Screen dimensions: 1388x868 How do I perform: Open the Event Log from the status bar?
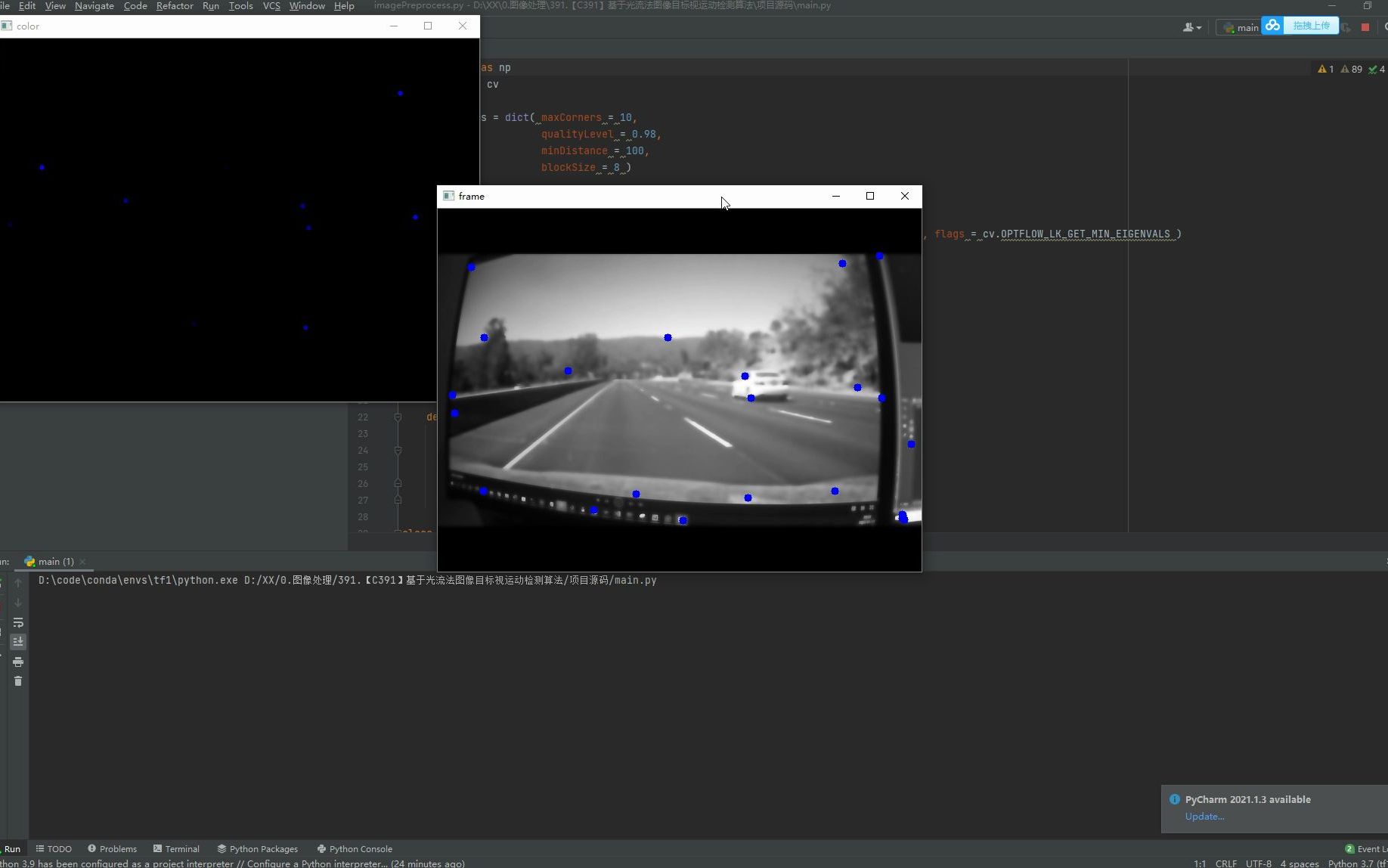(x=1368, y=848)
